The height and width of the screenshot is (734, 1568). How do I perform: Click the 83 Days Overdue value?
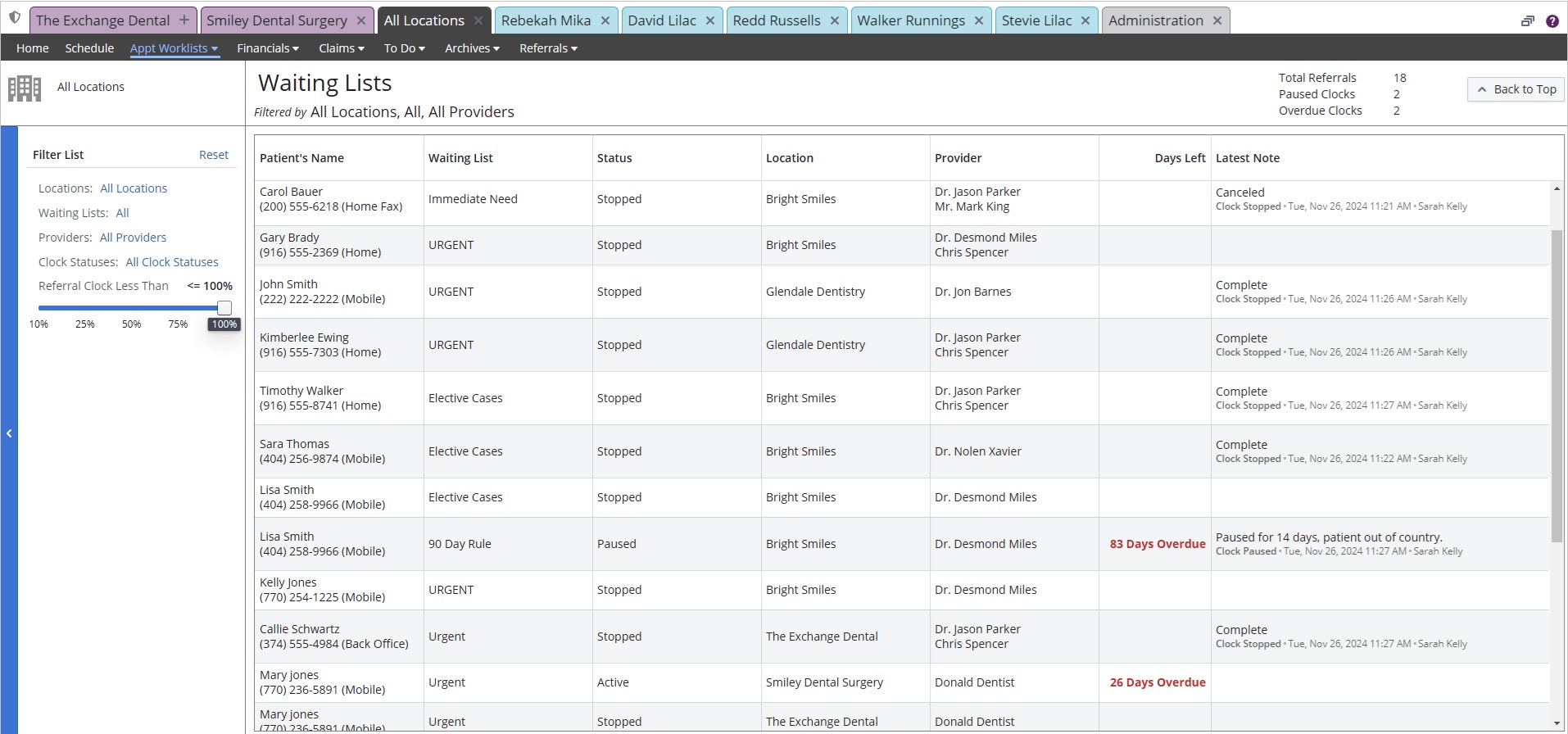point(1158,544)
